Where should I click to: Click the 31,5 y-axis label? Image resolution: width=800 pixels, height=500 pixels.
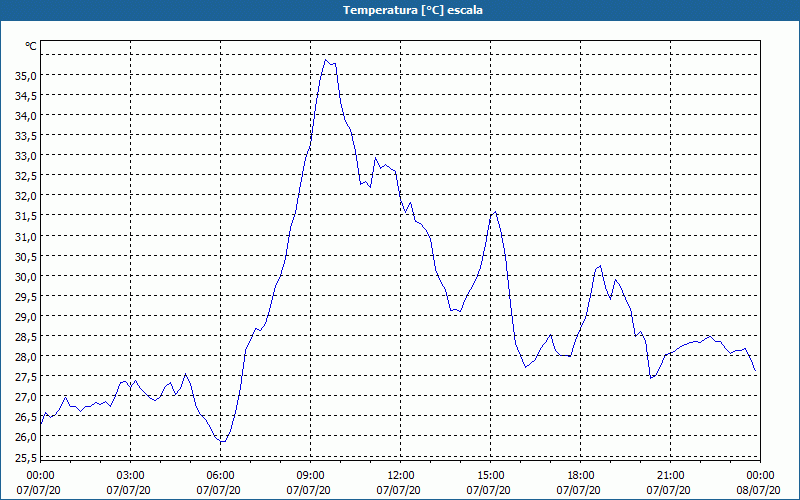[x=26, y=216]
